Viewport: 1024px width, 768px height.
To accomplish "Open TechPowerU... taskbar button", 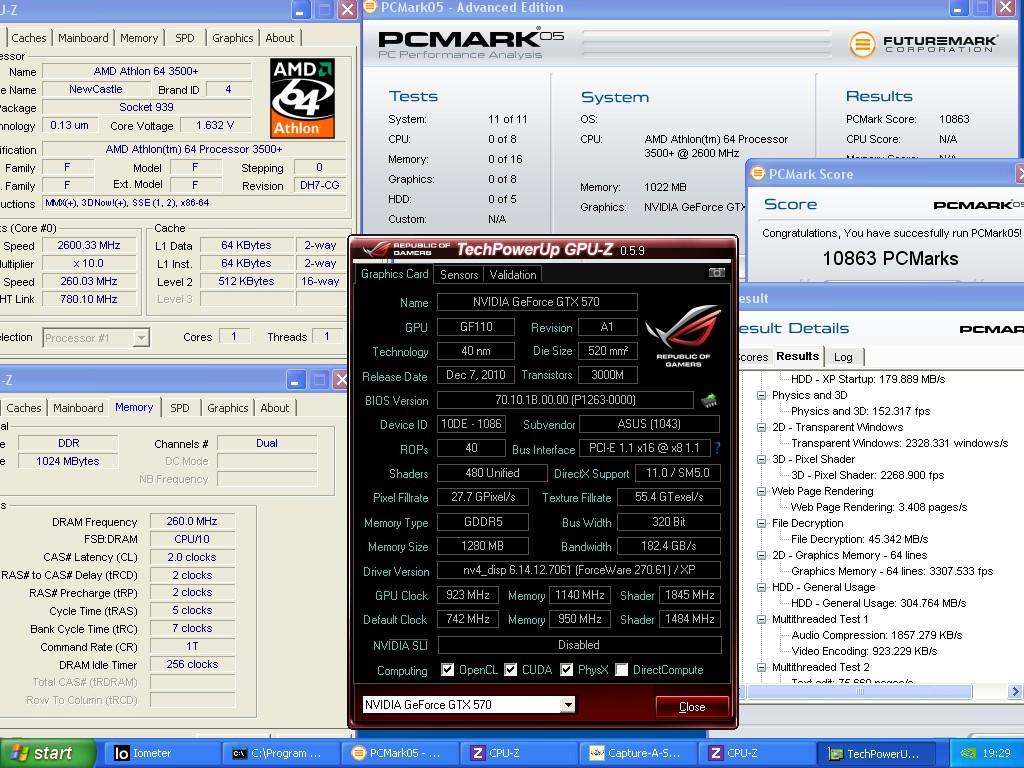I will (877, 753).
